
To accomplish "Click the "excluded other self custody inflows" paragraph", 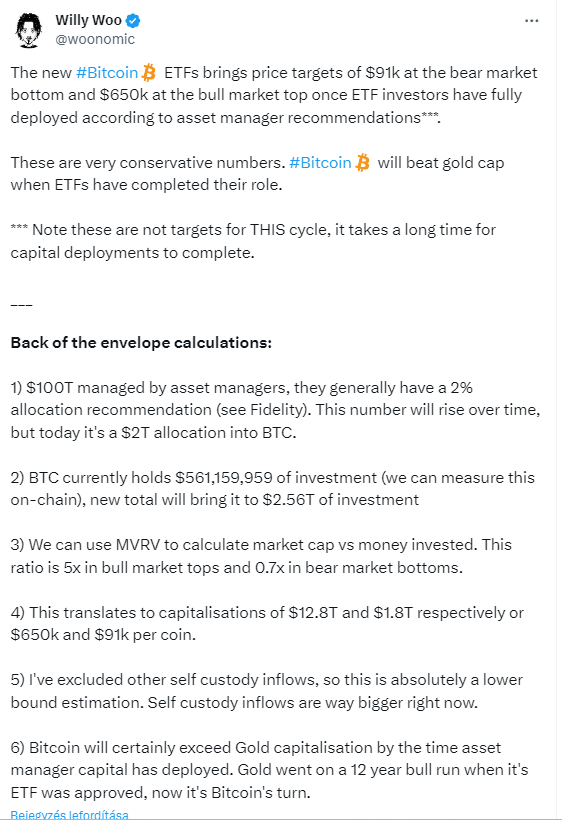I will [266, 691].
